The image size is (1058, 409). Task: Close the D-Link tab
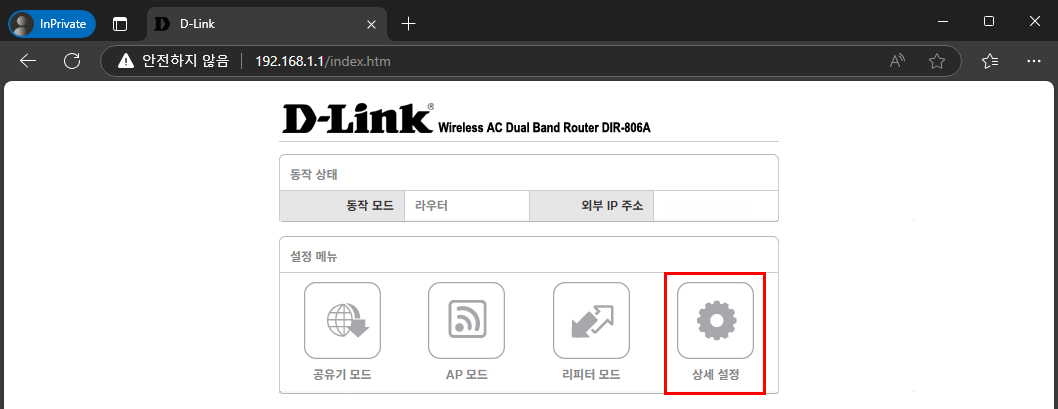click(370, 24)
